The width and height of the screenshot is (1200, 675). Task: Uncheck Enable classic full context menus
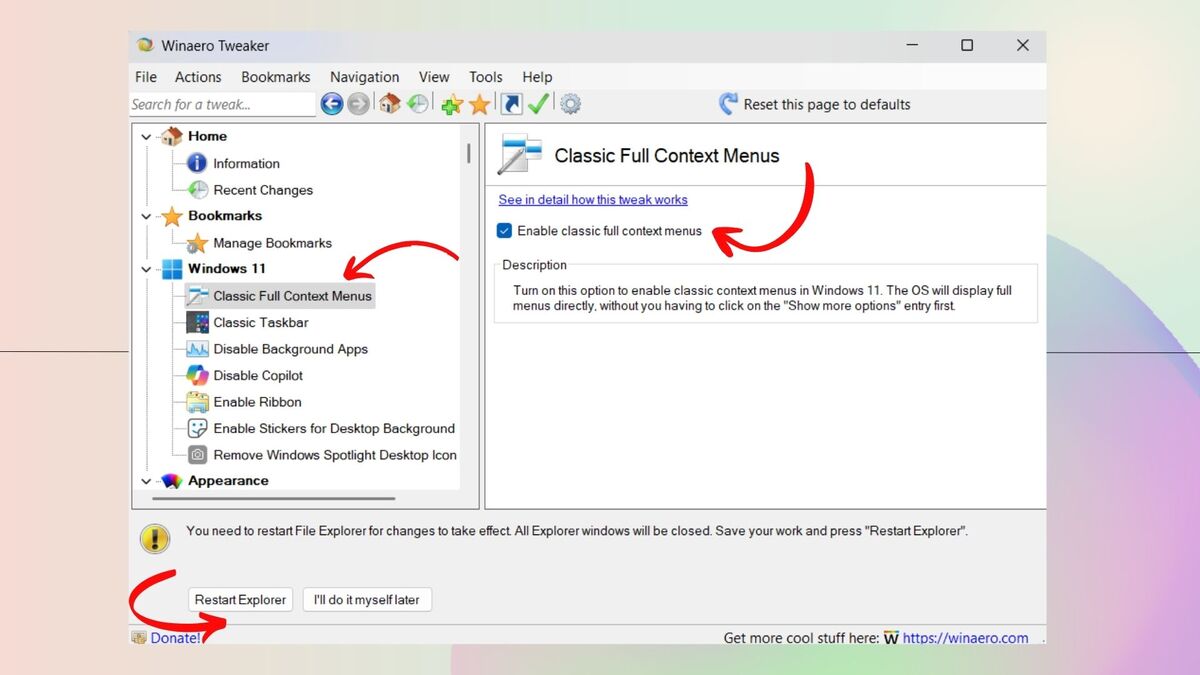point(504,231)
